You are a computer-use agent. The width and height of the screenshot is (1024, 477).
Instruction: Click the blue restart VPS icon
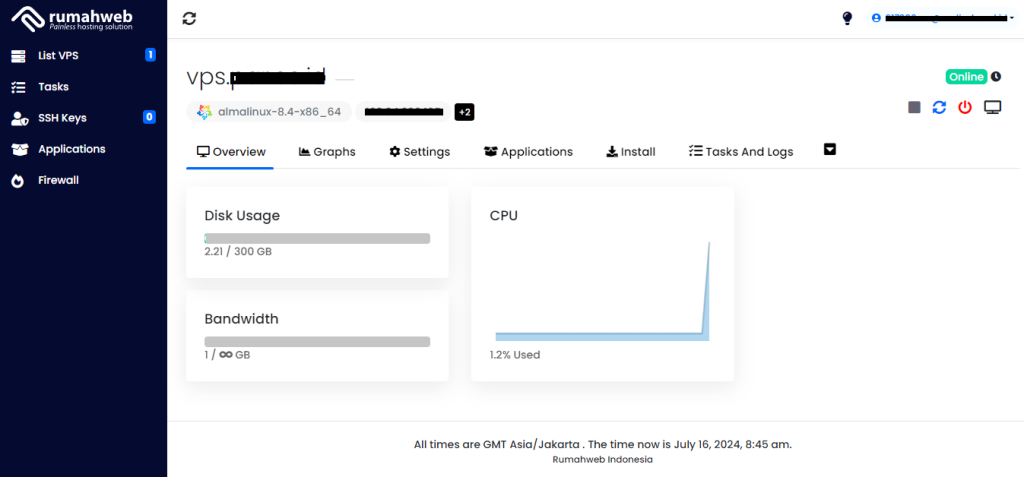tap(939, 107)
